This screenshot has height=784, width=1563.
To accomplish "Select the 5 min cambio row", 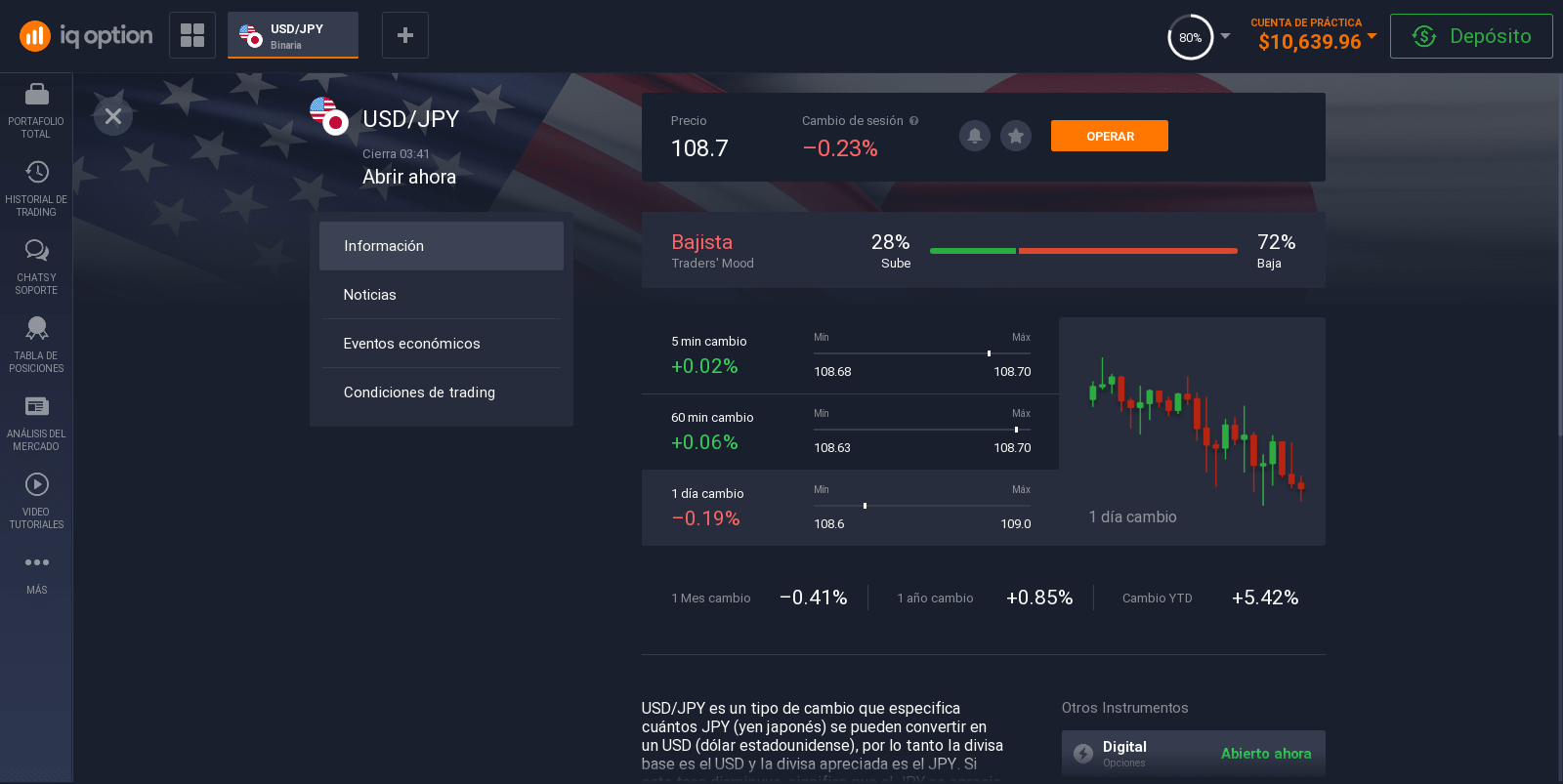I will 850,355.
